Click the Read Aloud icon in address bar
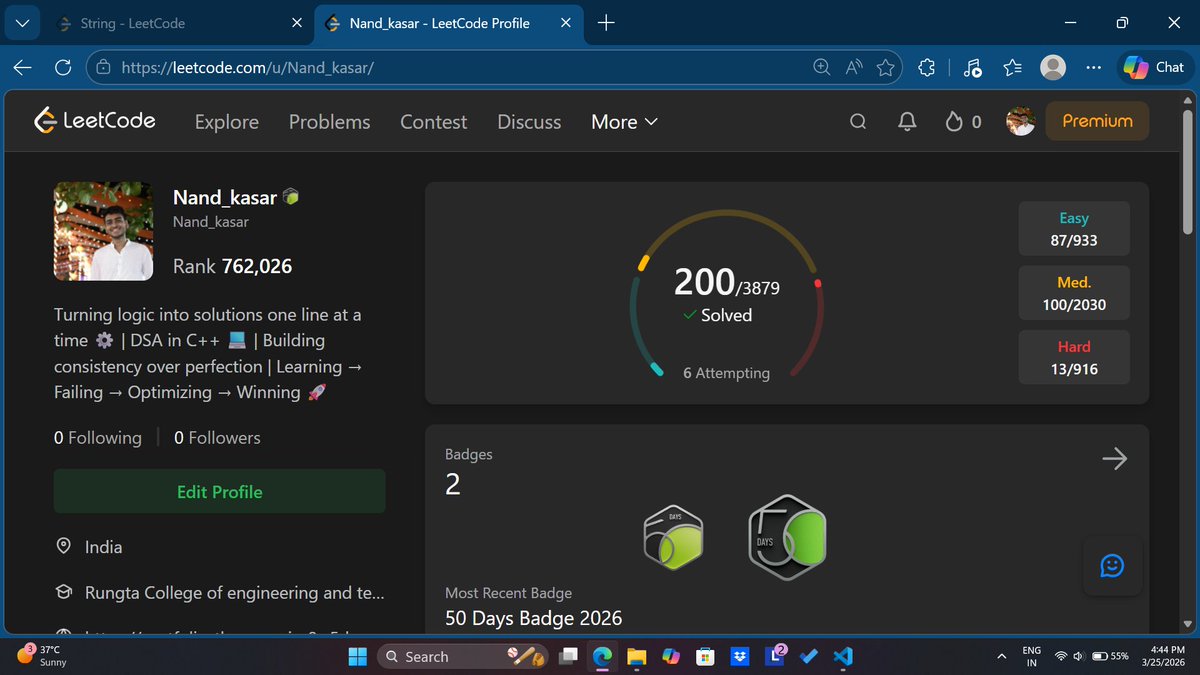Screen dimensions: 1200x675 [853, 67]
